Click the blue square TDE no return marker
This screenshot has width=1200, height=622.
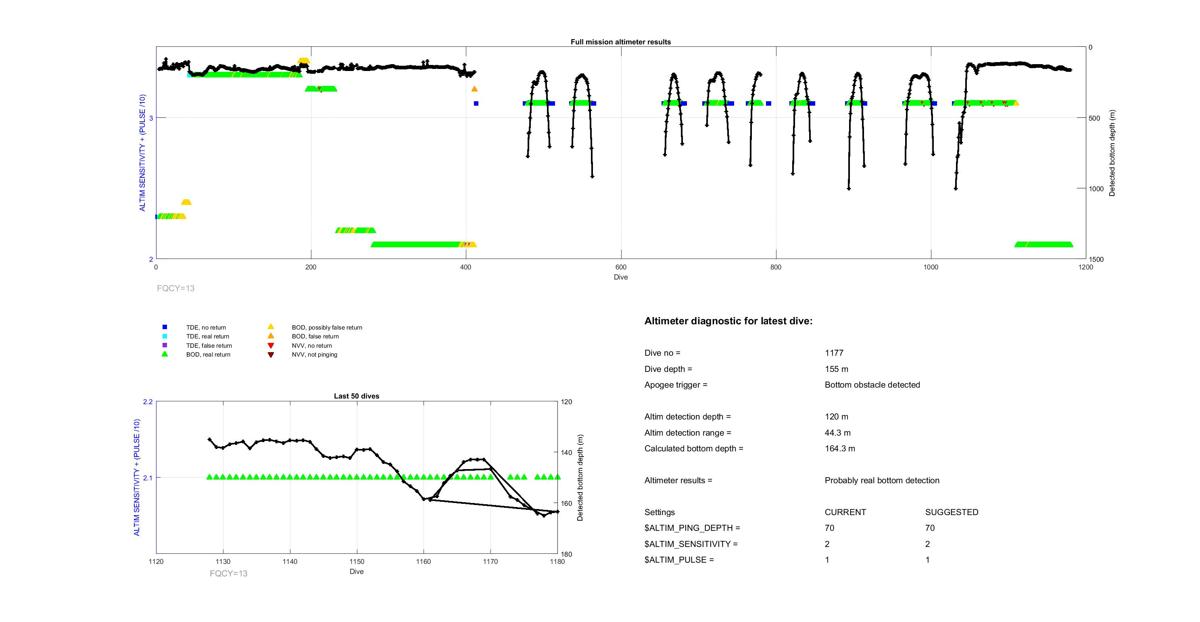[163, 327]
